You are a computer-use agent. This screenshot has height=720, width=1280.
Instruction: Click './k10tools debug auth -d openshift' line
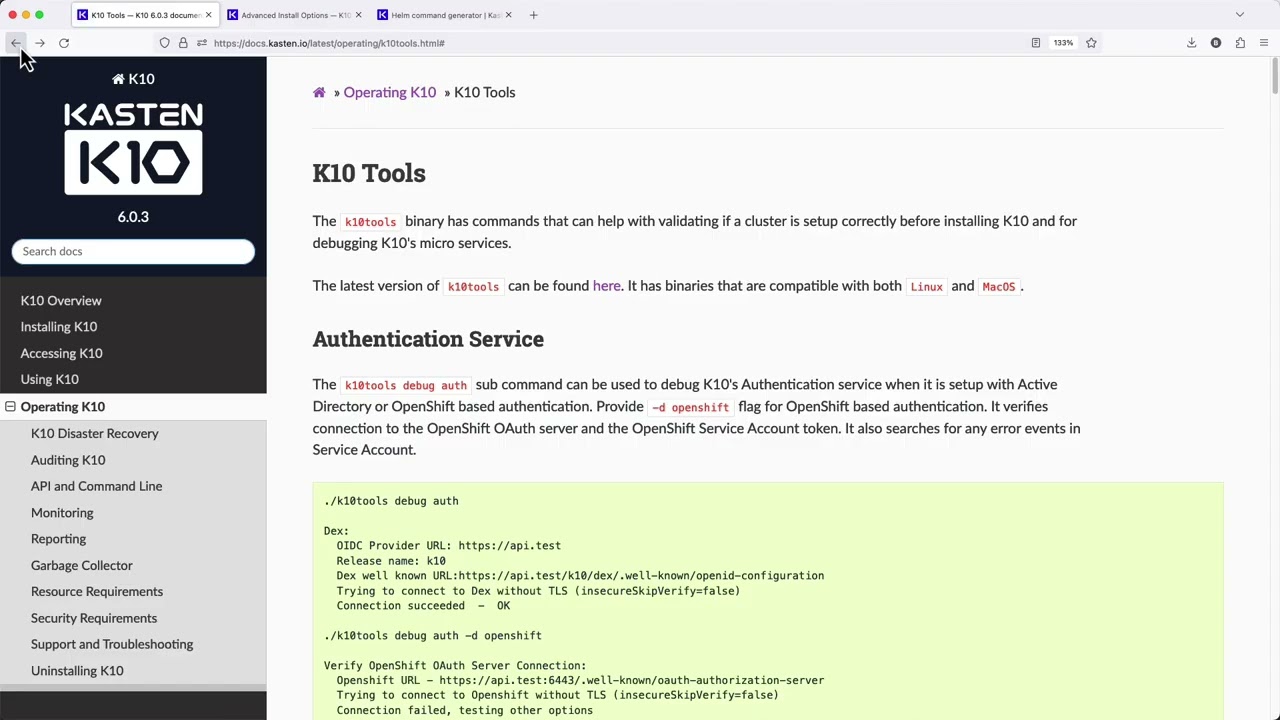click(x=433, y=636)
